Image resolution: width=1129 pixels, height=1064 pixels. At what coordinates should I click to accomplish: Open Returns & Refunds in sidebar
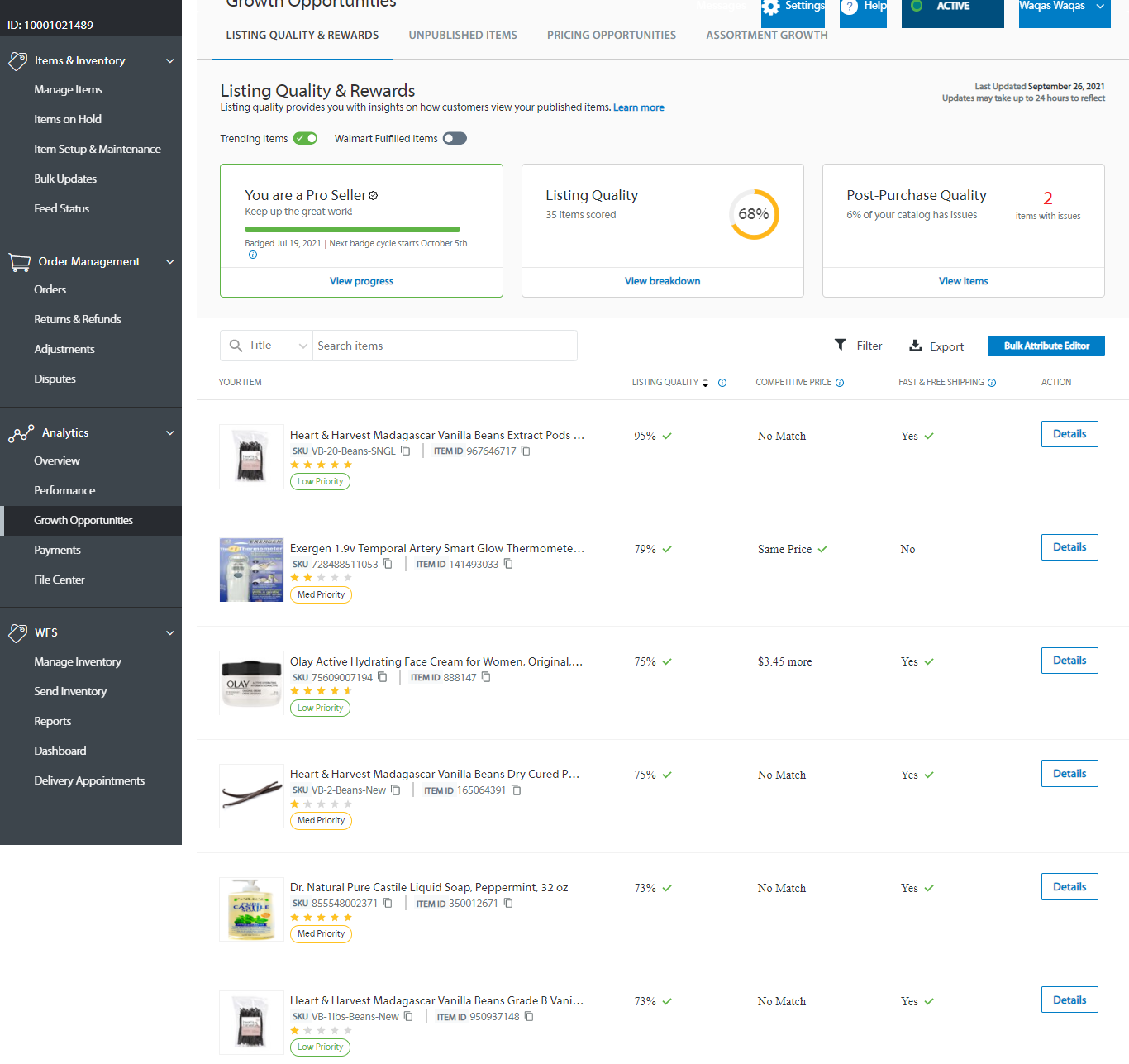(78, 320)
